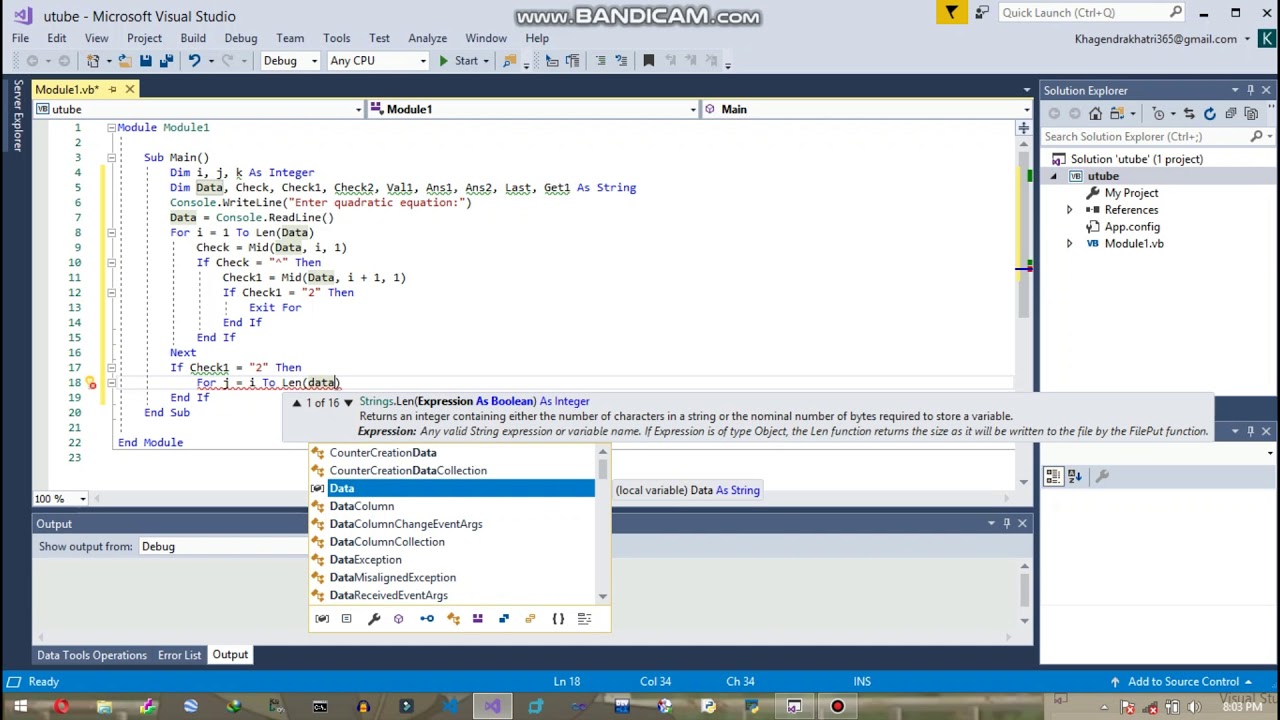Open the 100 % zoom dropdown
The image size is (1280, 720).
(x=61, y=498)
